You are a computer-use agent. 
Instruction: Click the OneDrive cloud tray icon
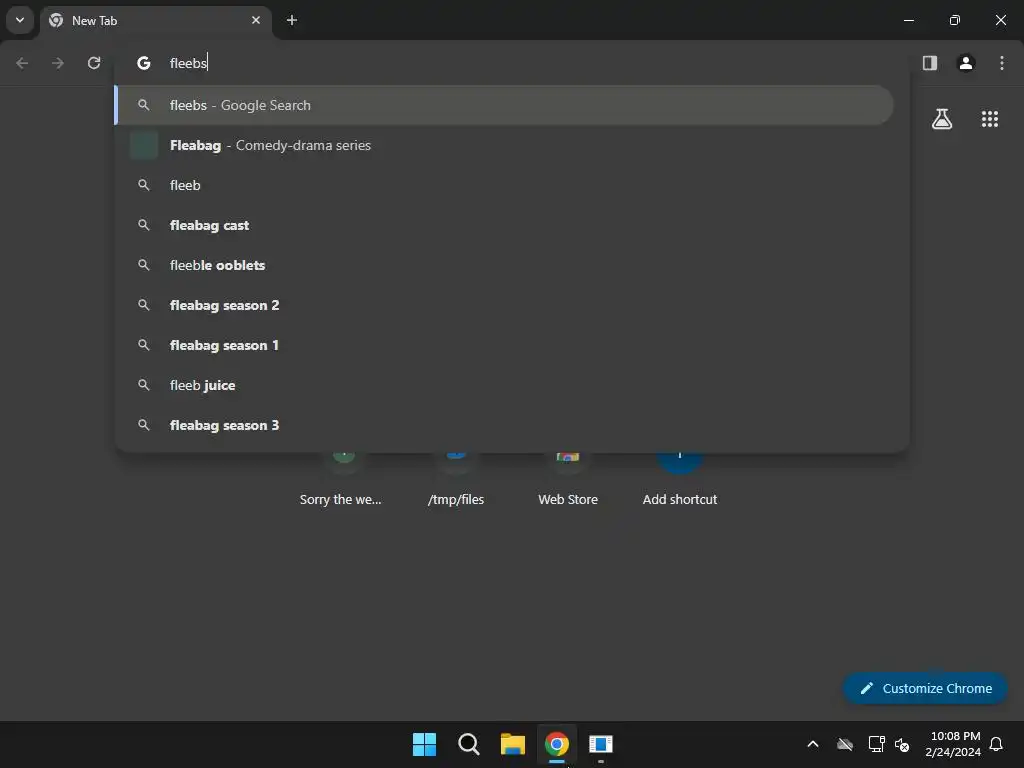coord(845,744)
